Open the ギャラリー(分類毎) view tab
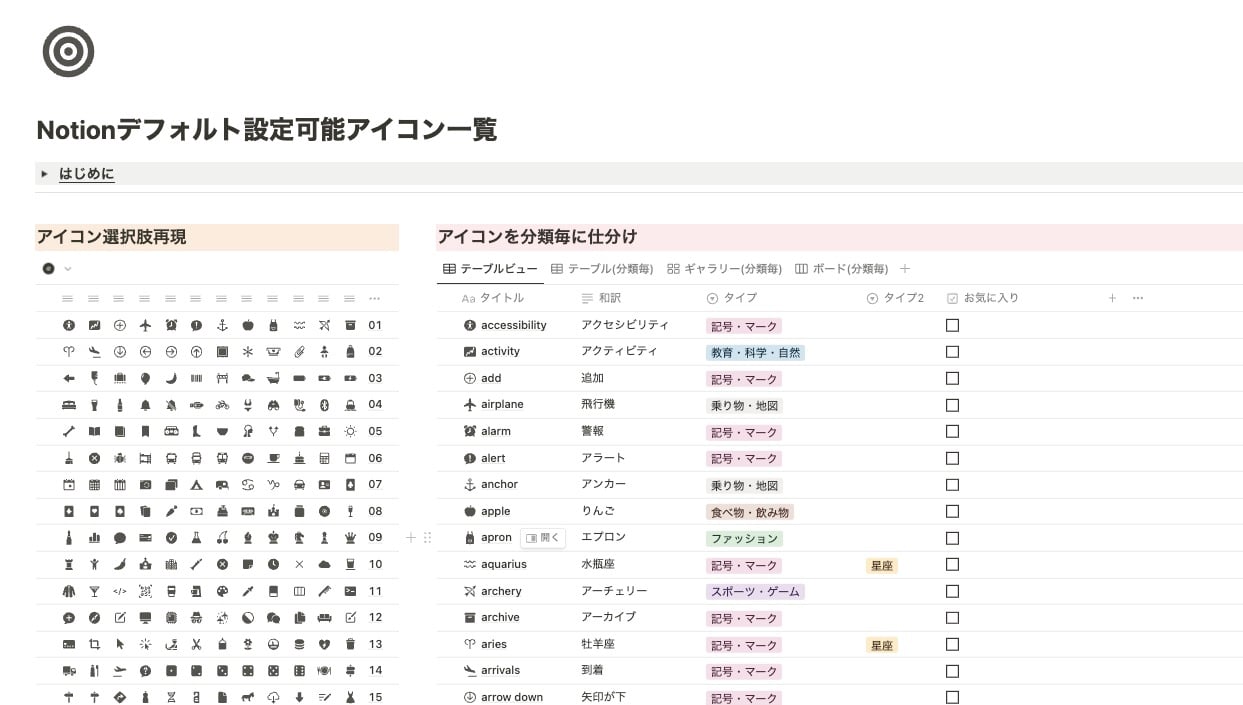1243x705 pixels. pyautogui.click(x=724, y=269)
